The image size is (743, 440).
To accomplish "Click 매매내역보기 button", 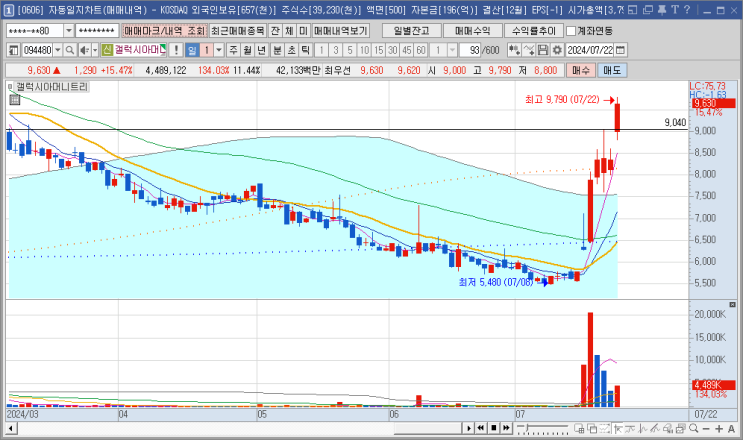I will 341,31.
